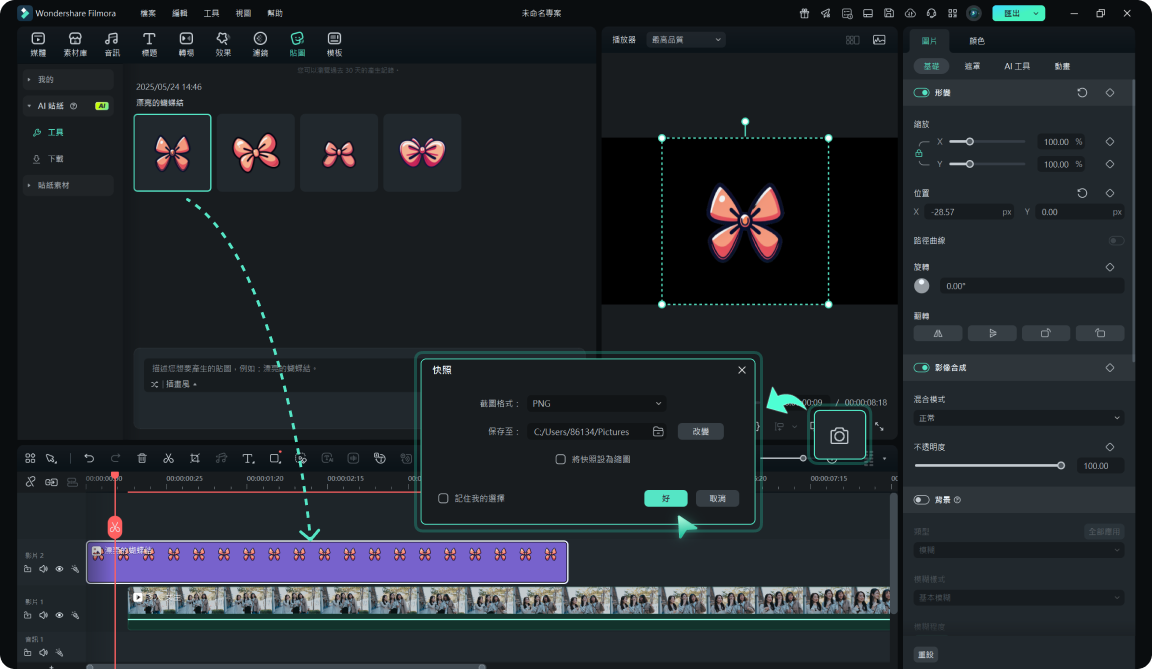Screen dimensions: 1152x669
Task: Click the 匯出 export button
Action: click(1012, 13)
